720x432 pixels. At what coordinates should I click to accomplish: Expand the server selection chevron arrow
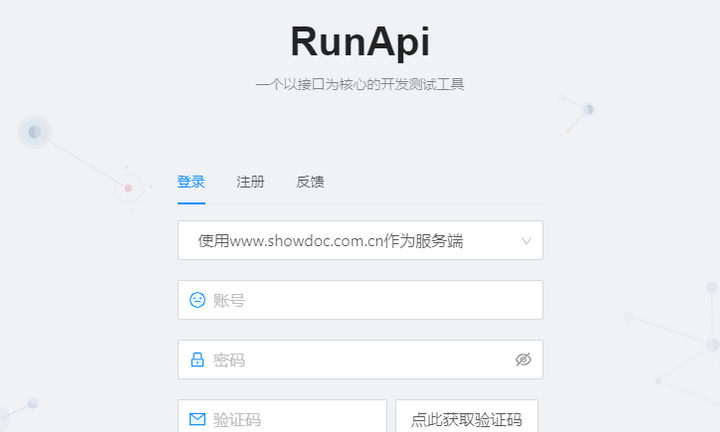(526, 241)
